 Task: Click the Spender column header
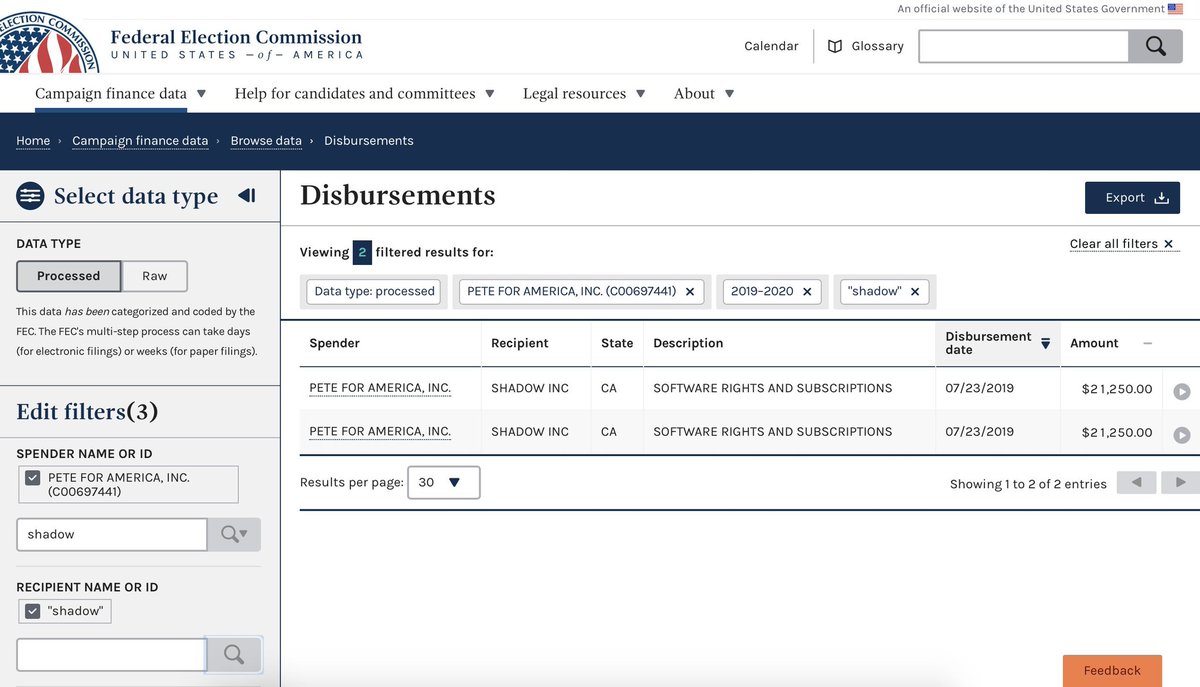pyautogui.click(x=334, y=343)
